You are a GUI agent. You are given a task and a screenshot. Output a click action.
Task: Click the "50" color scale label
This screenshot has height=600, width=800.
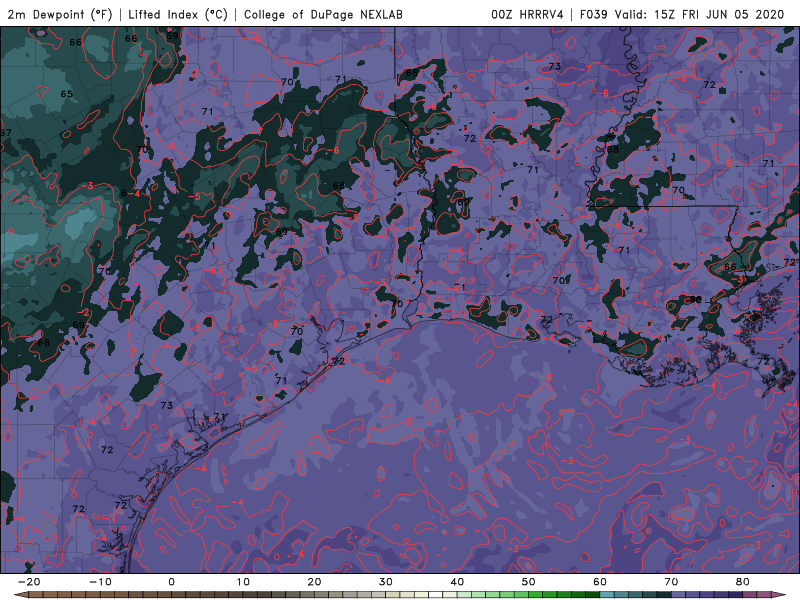click(529, 582)
